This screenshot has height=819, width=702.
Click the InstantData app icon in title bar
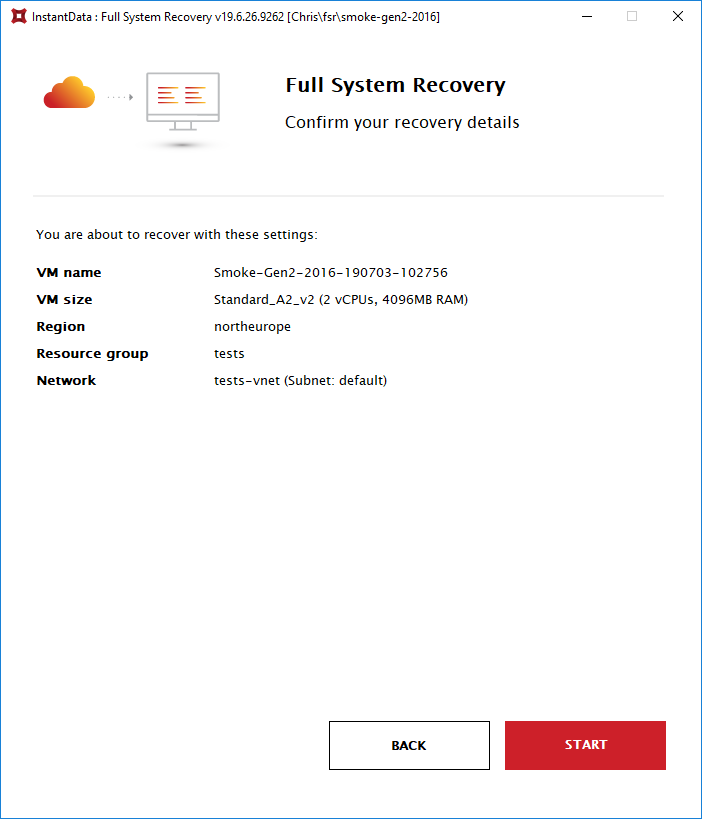[x=19, y=16]
